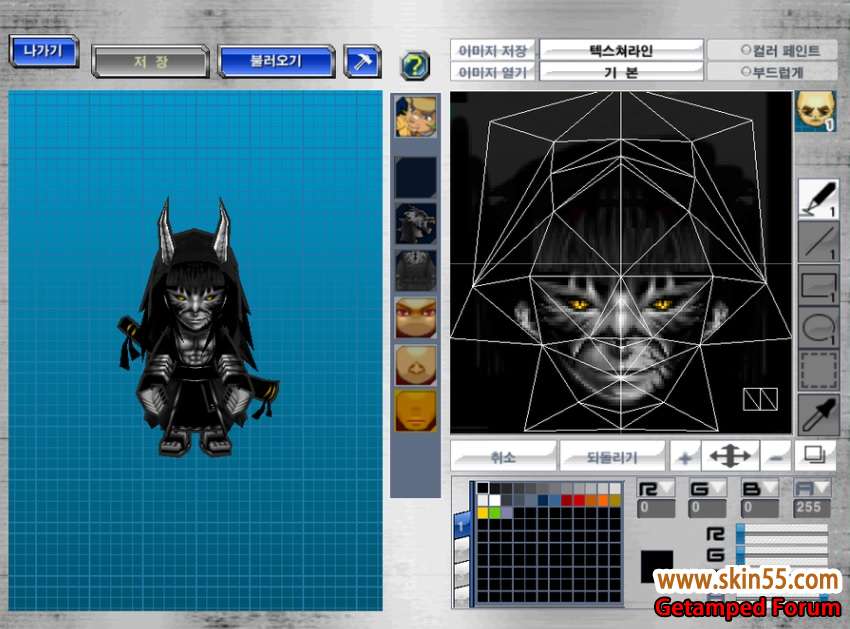Click the 이미지 열기 button
This screenshot has height=629, width=850.
pyautogui.click(x=493, y=72)
